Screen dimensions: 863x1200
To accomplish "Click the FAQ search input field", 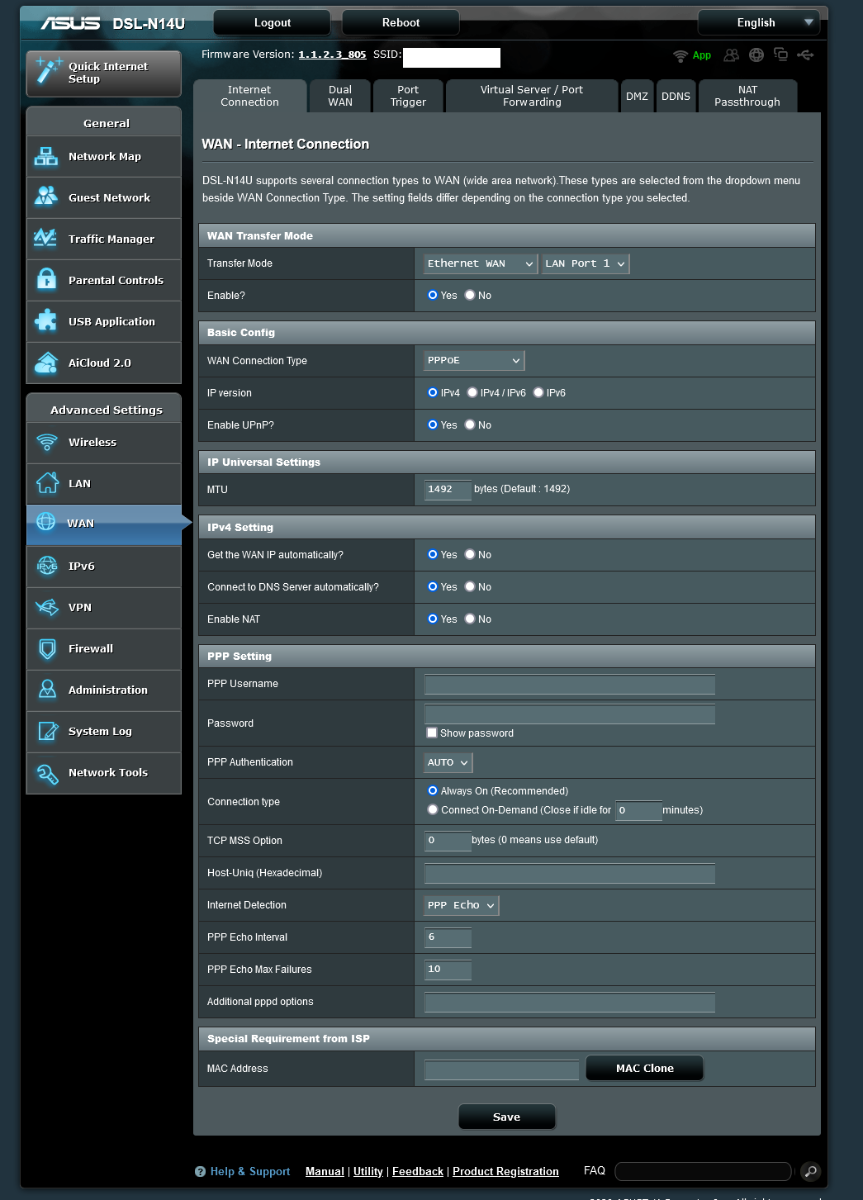I will click(704, 1171).
